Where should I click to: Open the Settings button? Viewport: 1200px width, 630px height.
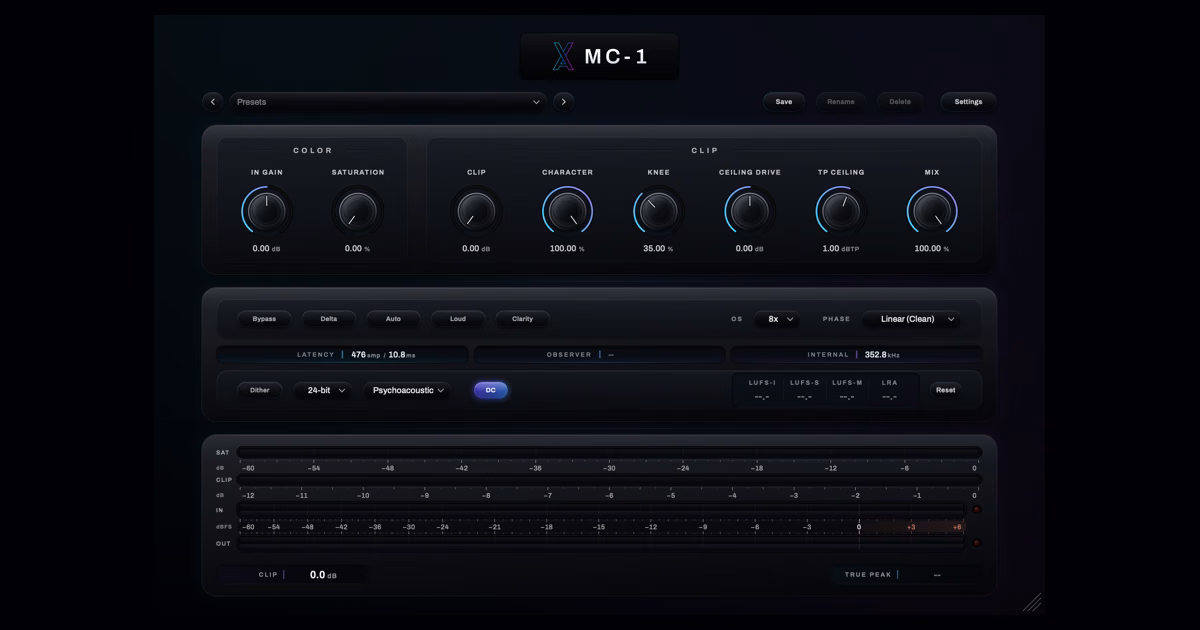tap(968, 101)
